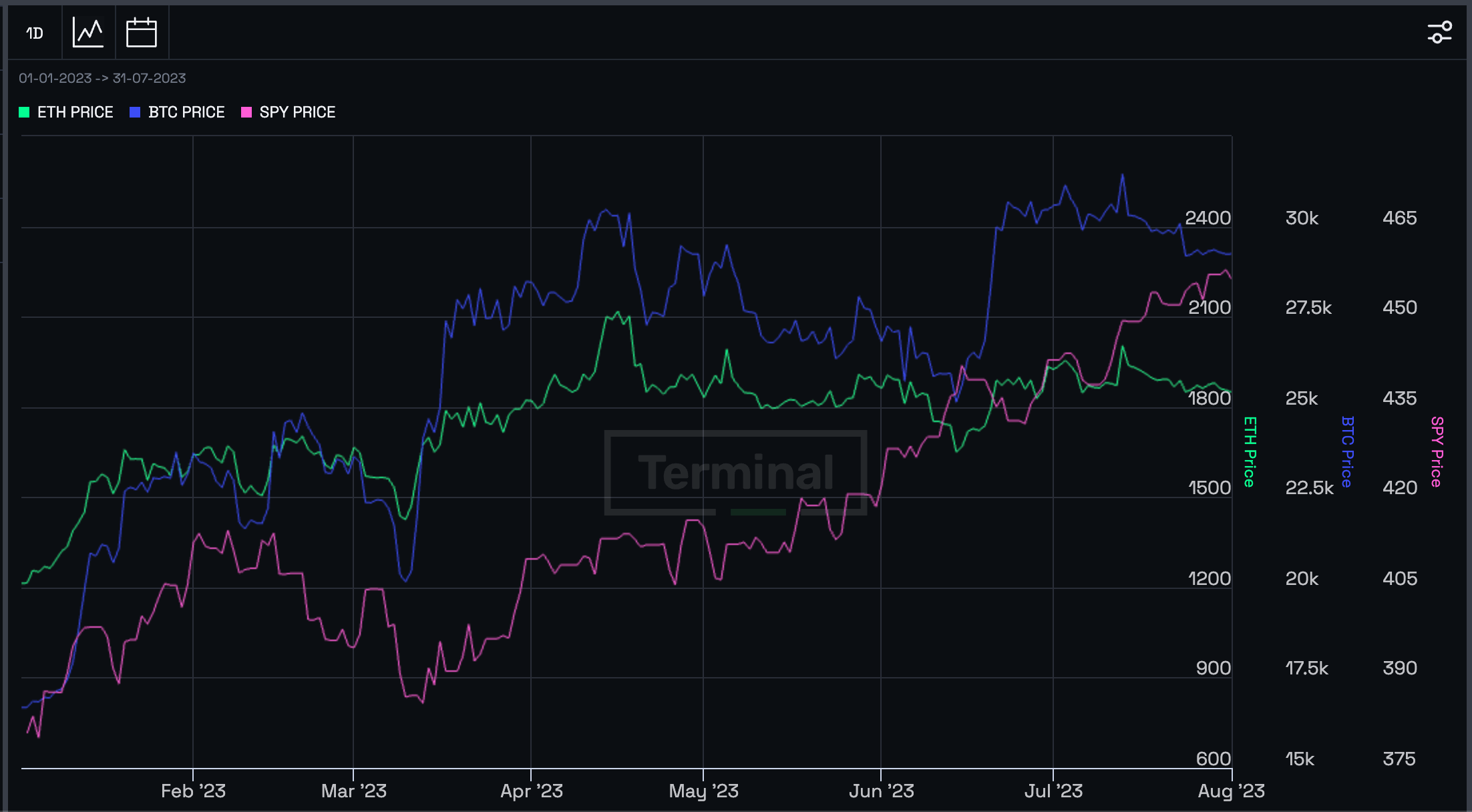Click the 900 ETH axis value
Image resolution: width=1472 pixels, height=812 pixels.
coord(1213,668)
